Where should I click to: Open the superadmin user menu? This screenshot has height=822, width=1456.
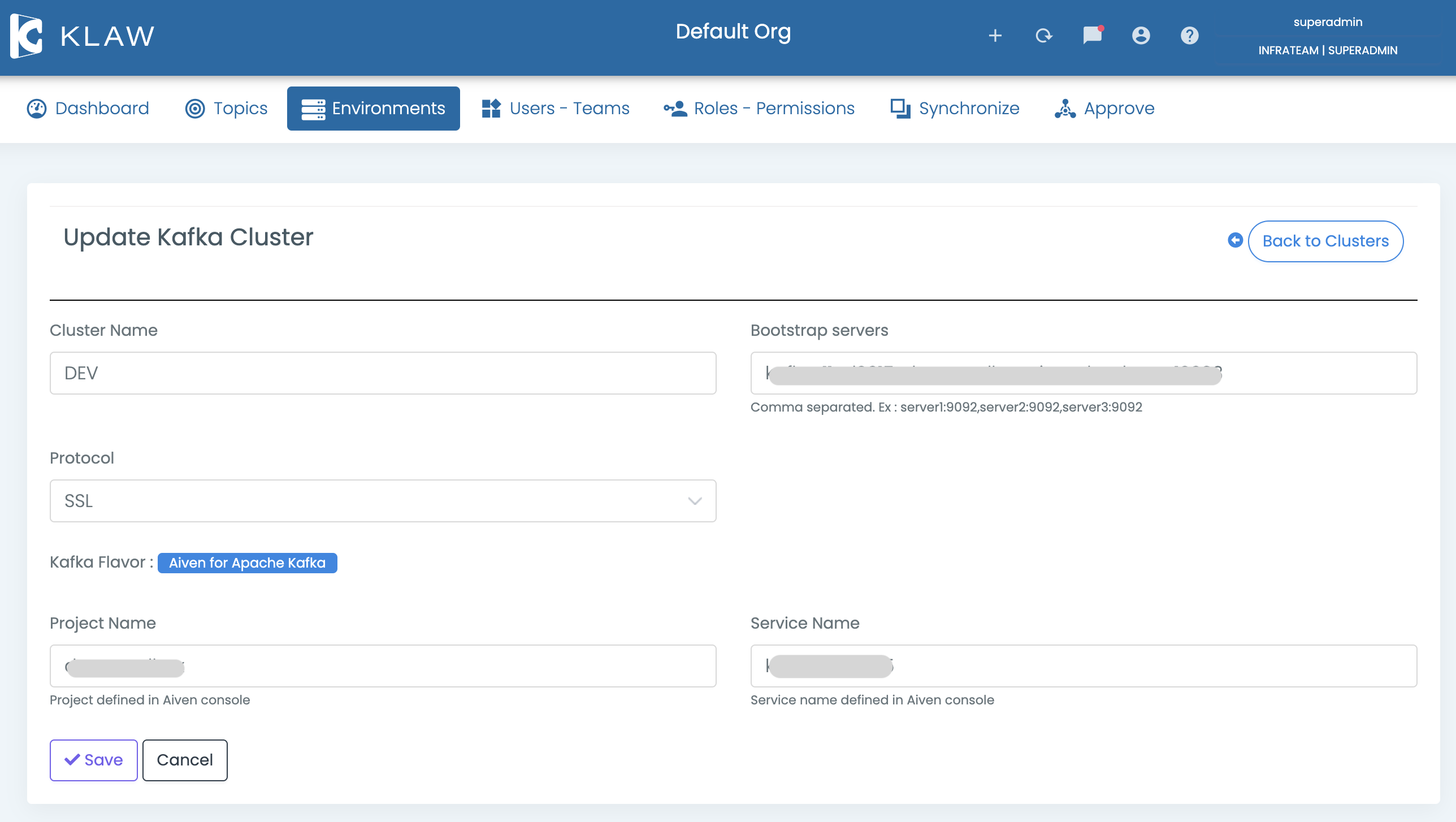[1327, 23]
